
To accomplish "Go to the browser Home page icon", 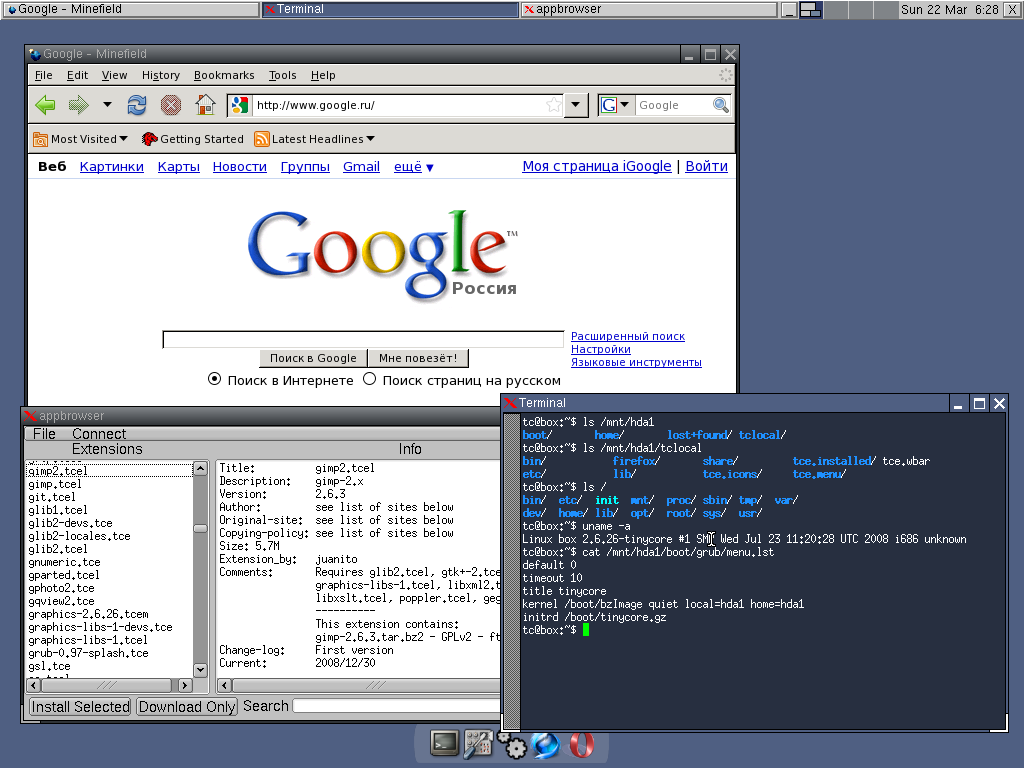I will coord(205,104).
